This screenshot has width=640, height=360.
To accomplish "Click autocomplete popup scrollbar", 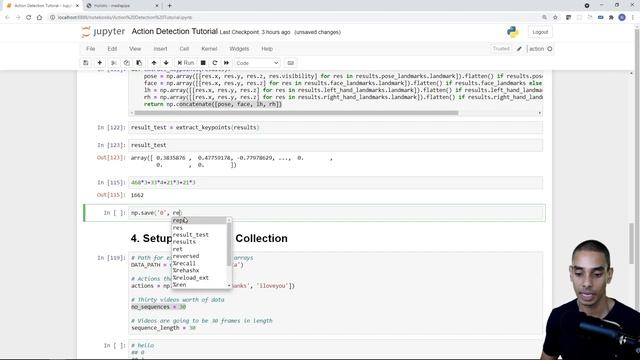I will click(x=229, y=245).
